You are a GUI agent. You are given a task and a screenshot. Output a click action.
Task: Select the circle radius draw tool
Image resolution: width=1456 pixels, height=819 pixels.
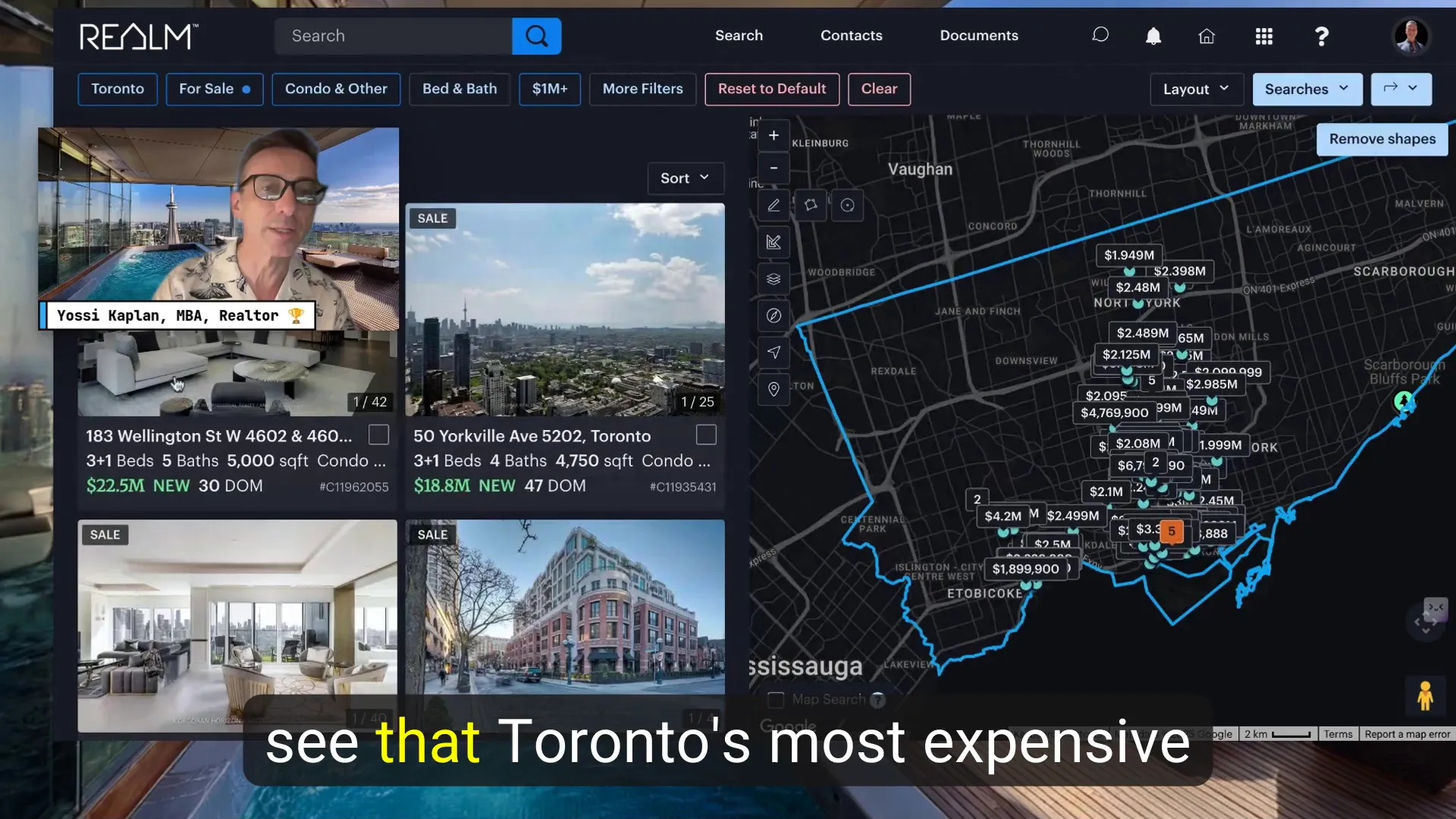848,206
